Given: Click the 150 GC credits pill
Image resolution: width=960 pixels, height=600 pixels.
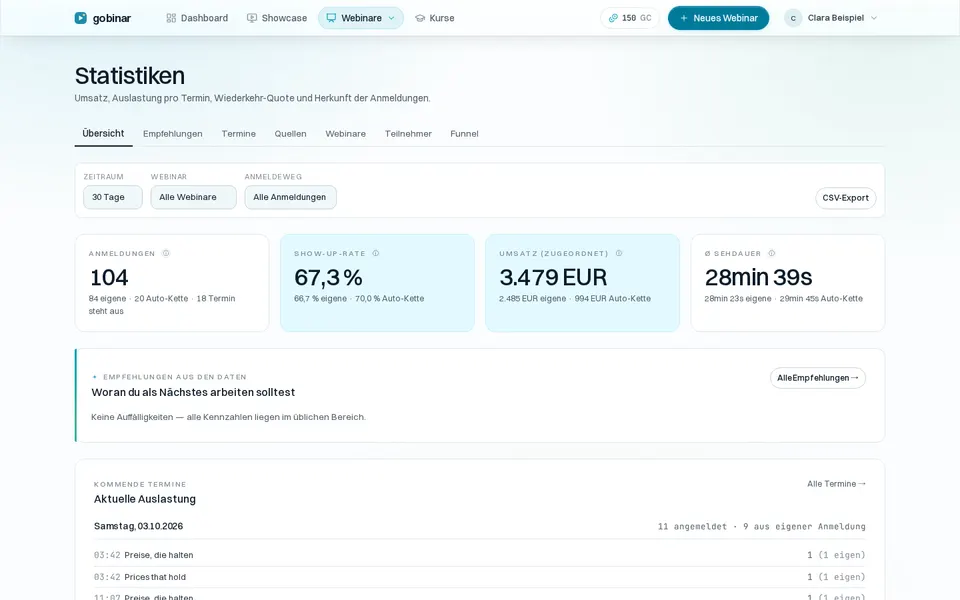Looking at the screenshot, I should point(630,18).
